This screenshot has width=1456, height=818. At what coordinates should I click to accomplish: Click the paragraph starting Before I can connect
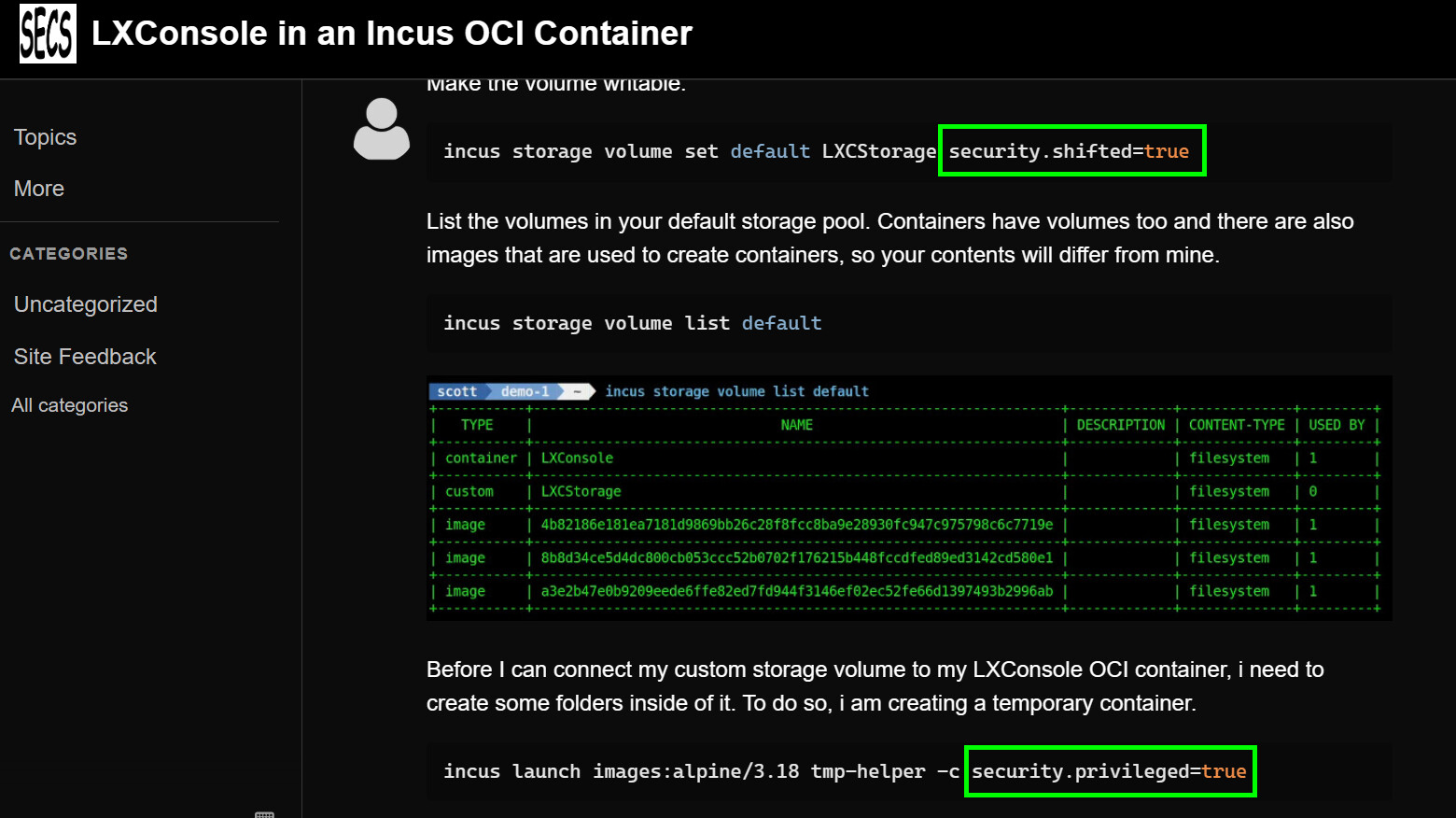(x=875, y=686)
